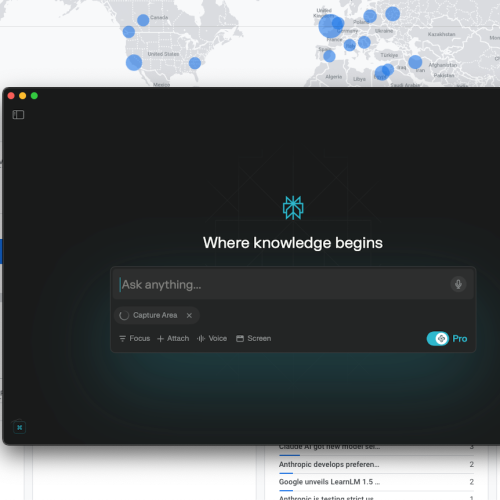Screen dimensions: 500x500
Task: Click the progress bar under the Google LearnLM row
Action: [376, 491]
